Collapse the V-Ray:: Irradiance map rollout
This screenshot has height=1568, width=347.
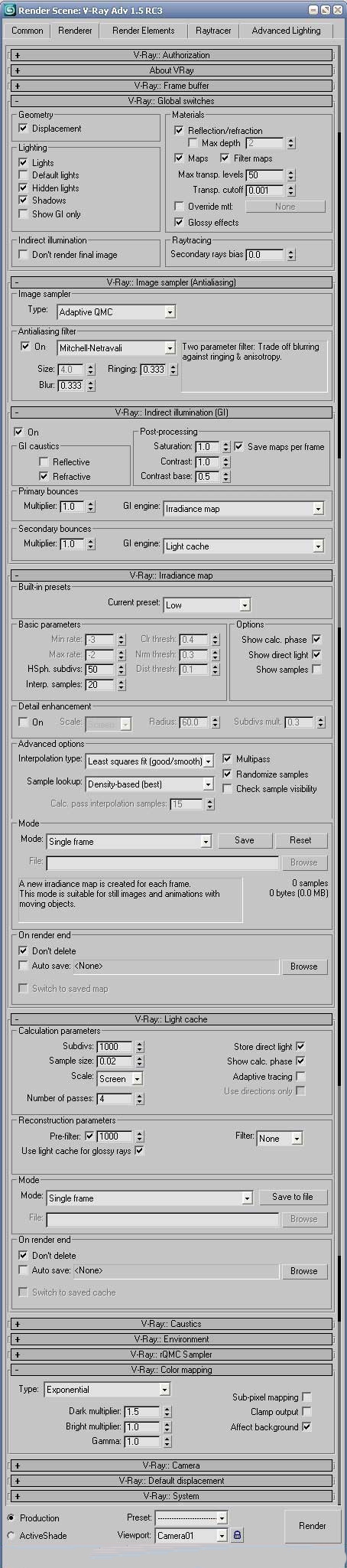pos(172,575)
